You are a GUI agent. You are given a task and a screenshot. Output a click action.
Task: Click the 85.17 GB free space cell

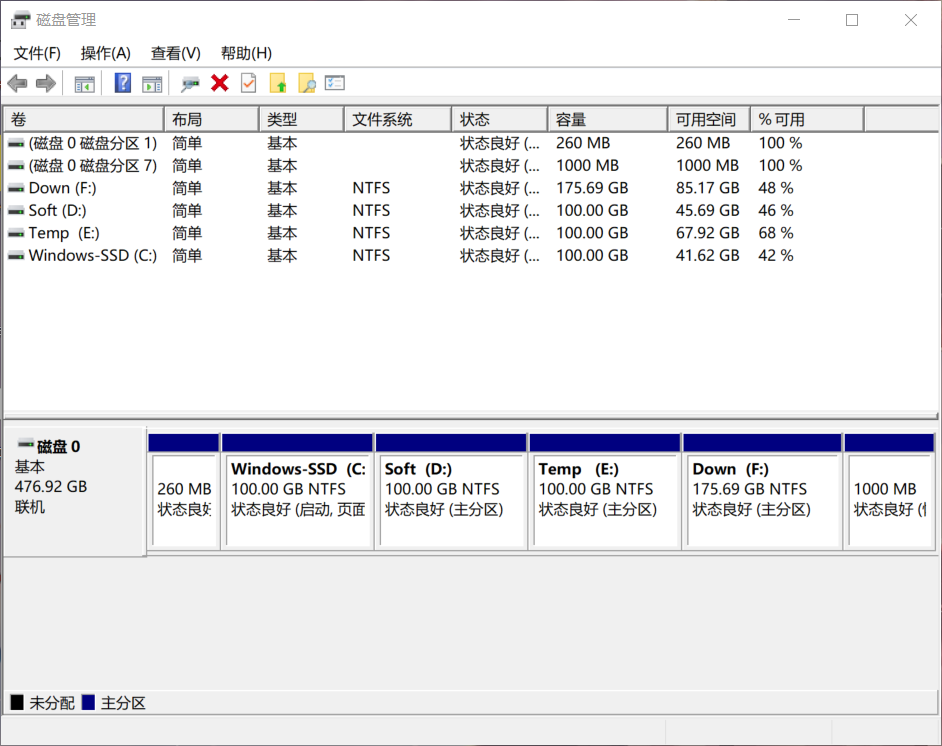click(707, 188)
